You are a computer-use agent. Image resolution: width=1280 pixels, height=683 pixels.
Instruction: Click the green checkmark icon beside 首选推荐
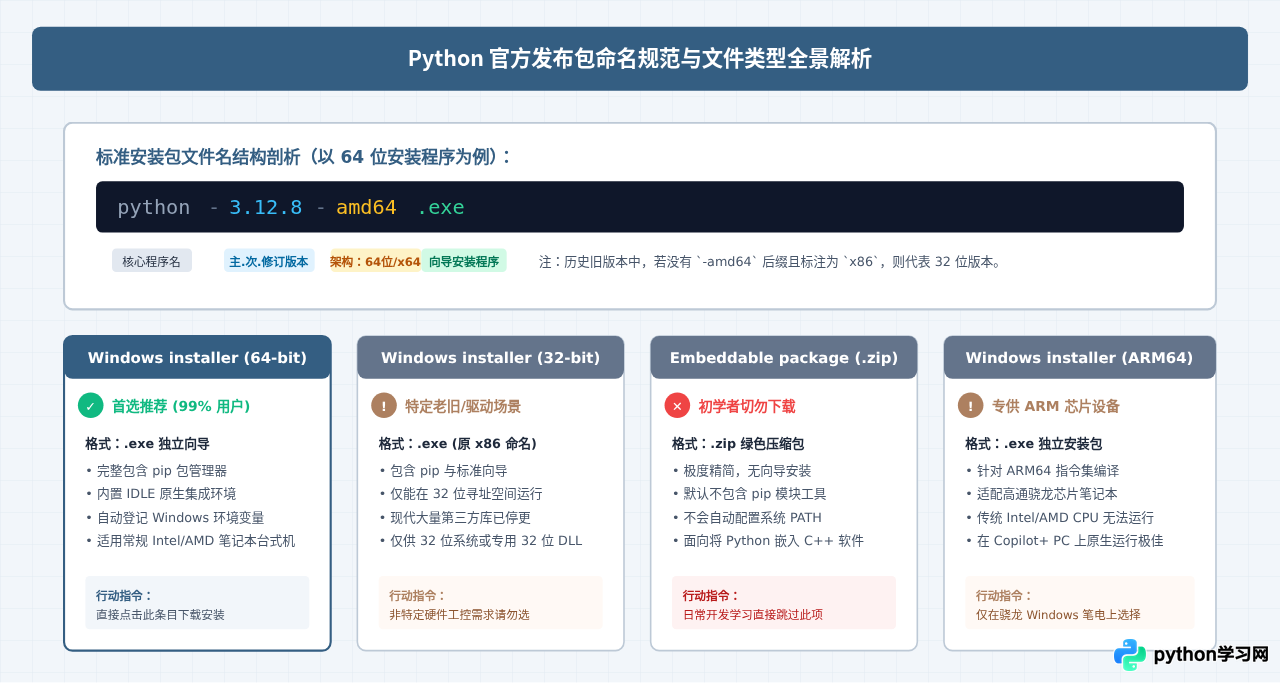click(91, 406)
